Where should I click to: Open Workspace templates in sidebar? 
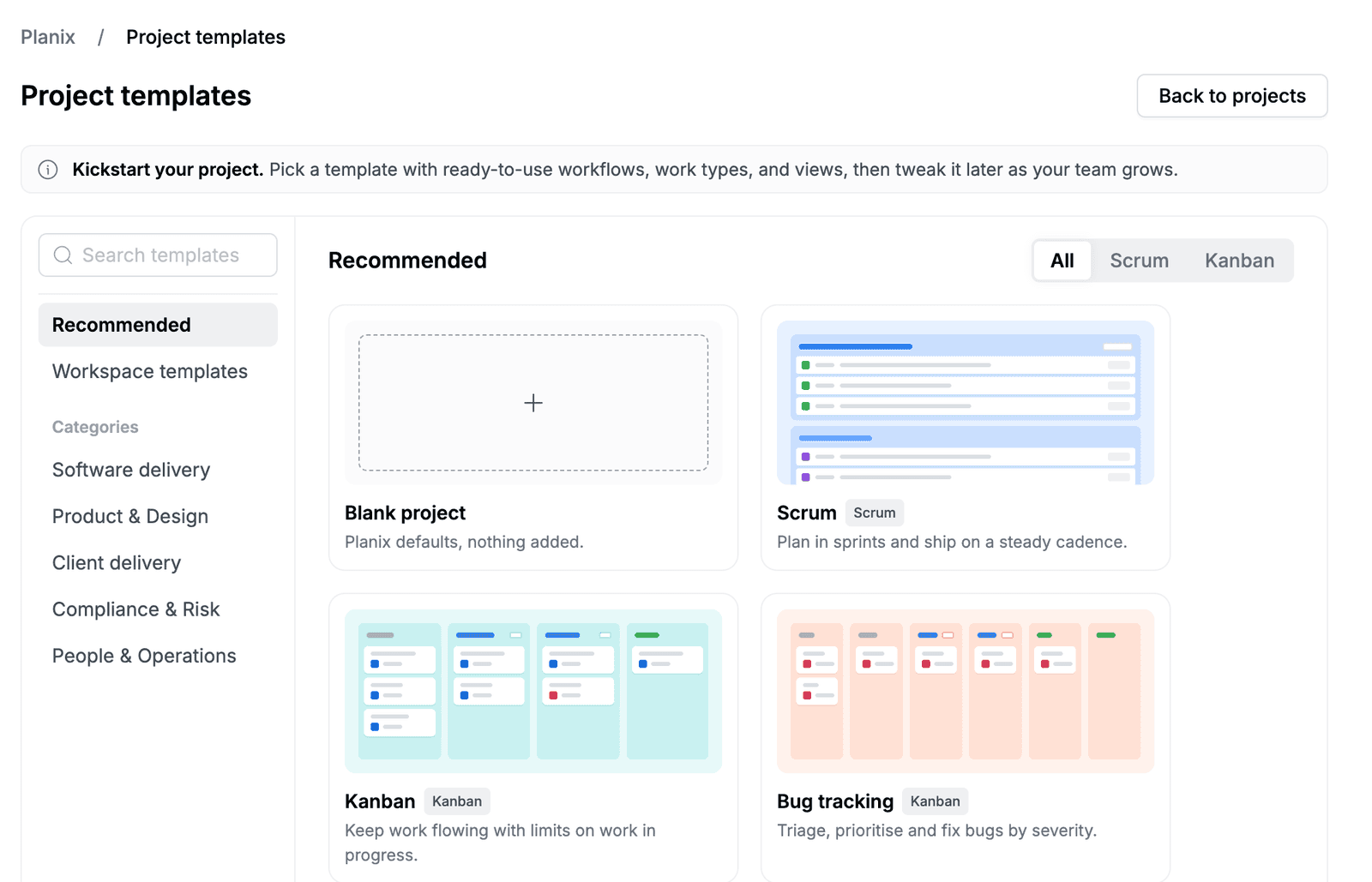click(x=158, y=371)
